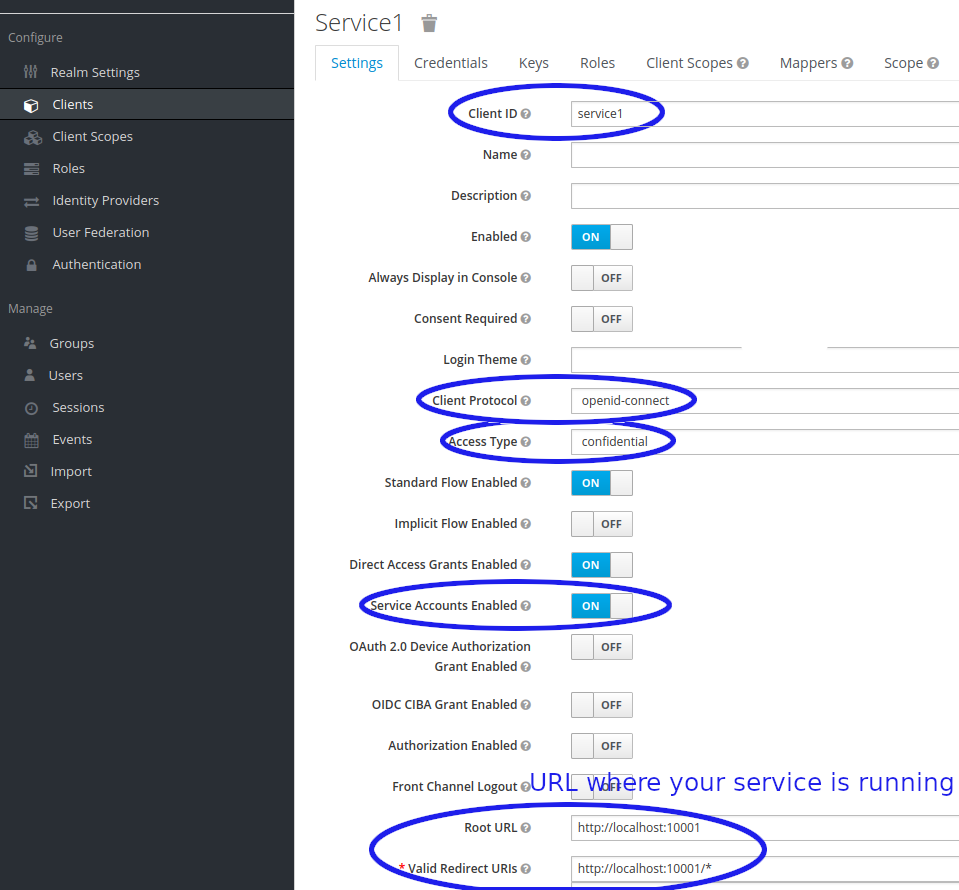Click the Name input field

pos(765,155)
